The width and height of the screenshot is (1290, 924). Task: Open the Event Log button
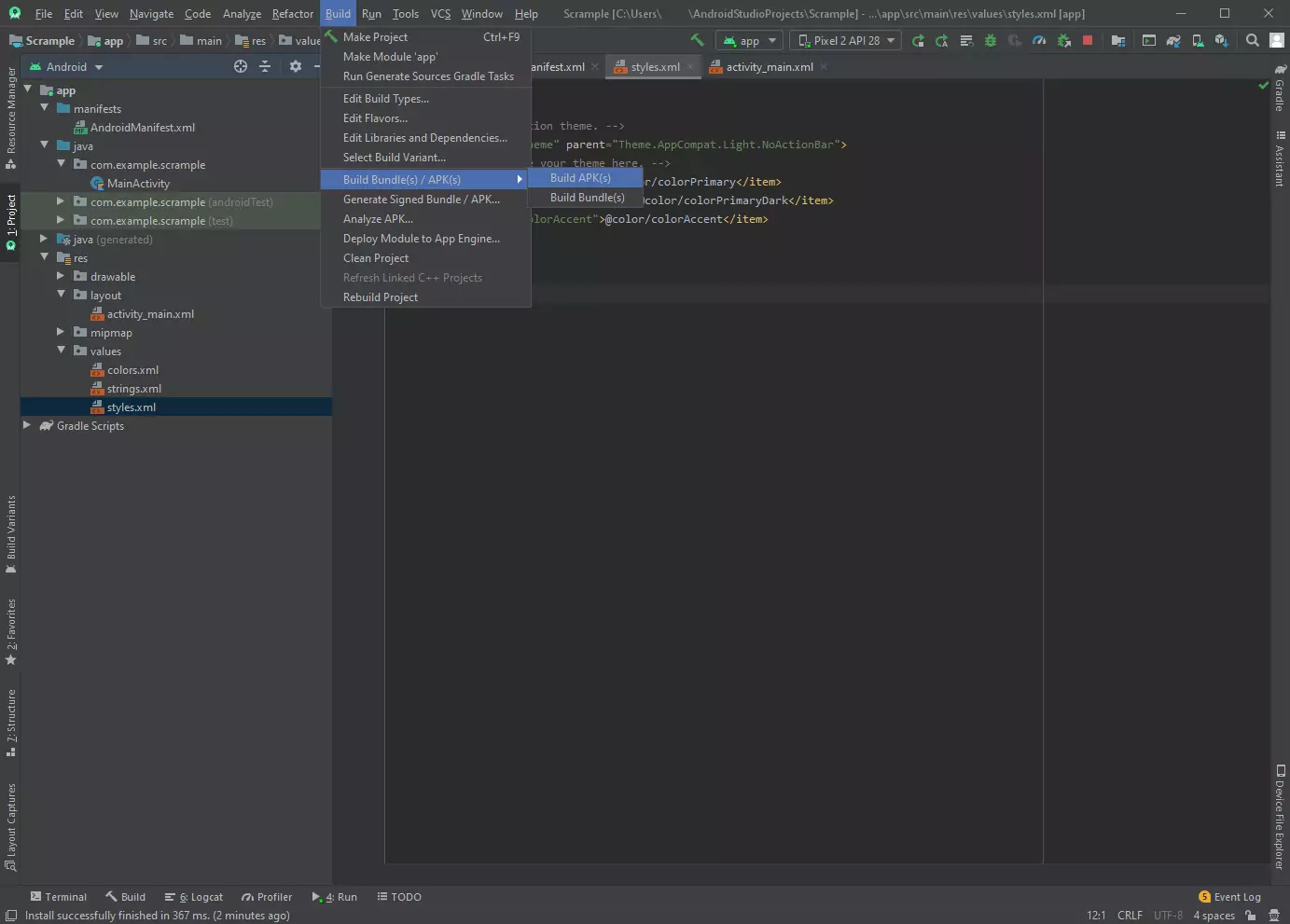pos(1229,897)
